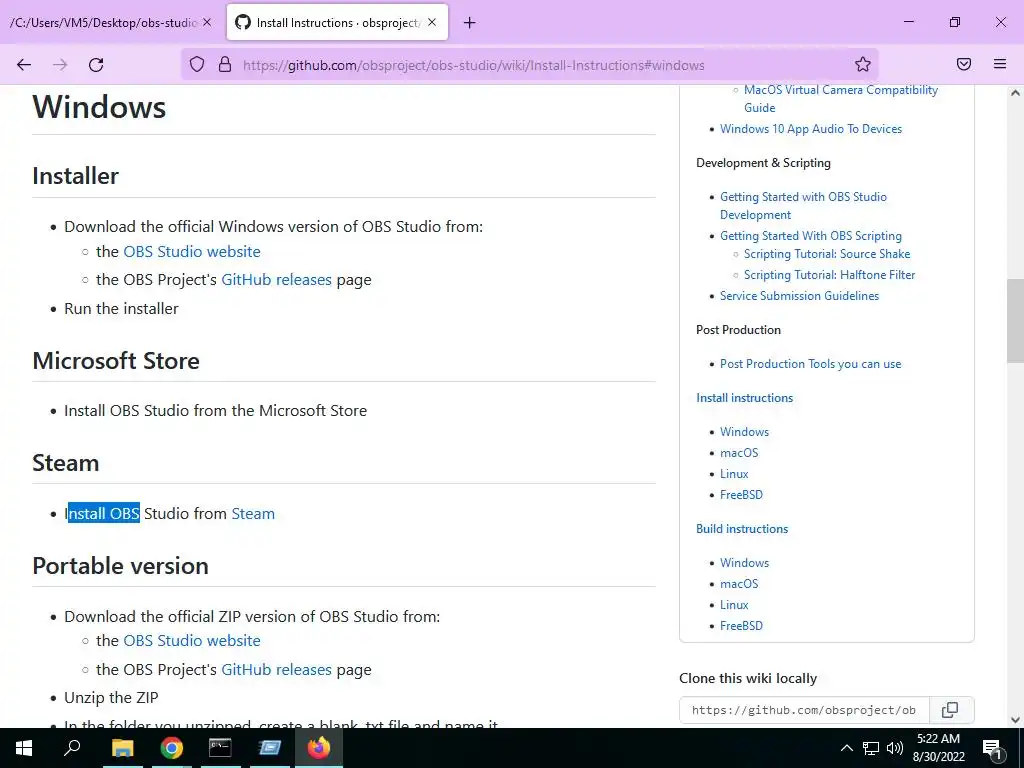The height and width of the screenshot is (768, 1024).
Task: Open Post Production Tools you can use
Action: coord(810,364)
